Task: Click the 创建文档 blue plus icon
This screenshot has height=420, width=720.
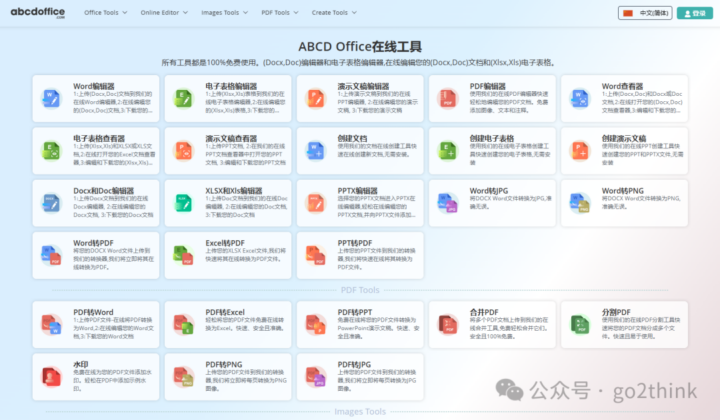Action: pyautogui.click(x=315, y=151)
